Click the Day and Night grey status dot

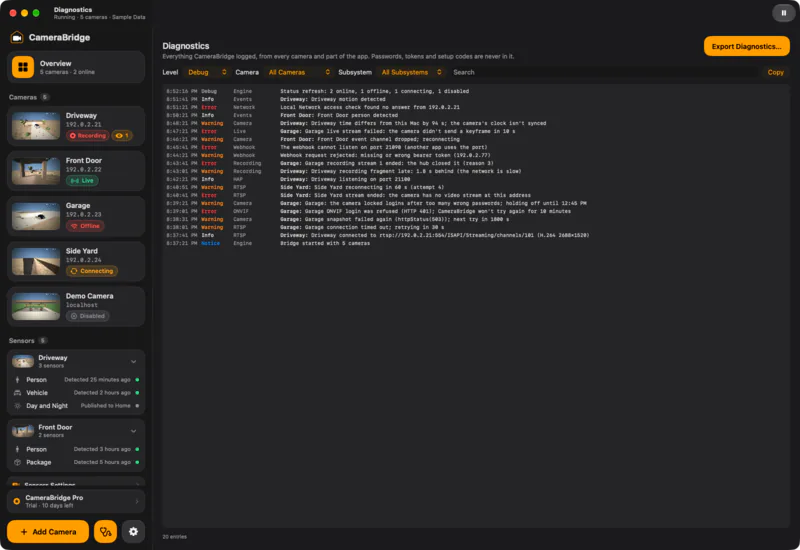(137, 406)
